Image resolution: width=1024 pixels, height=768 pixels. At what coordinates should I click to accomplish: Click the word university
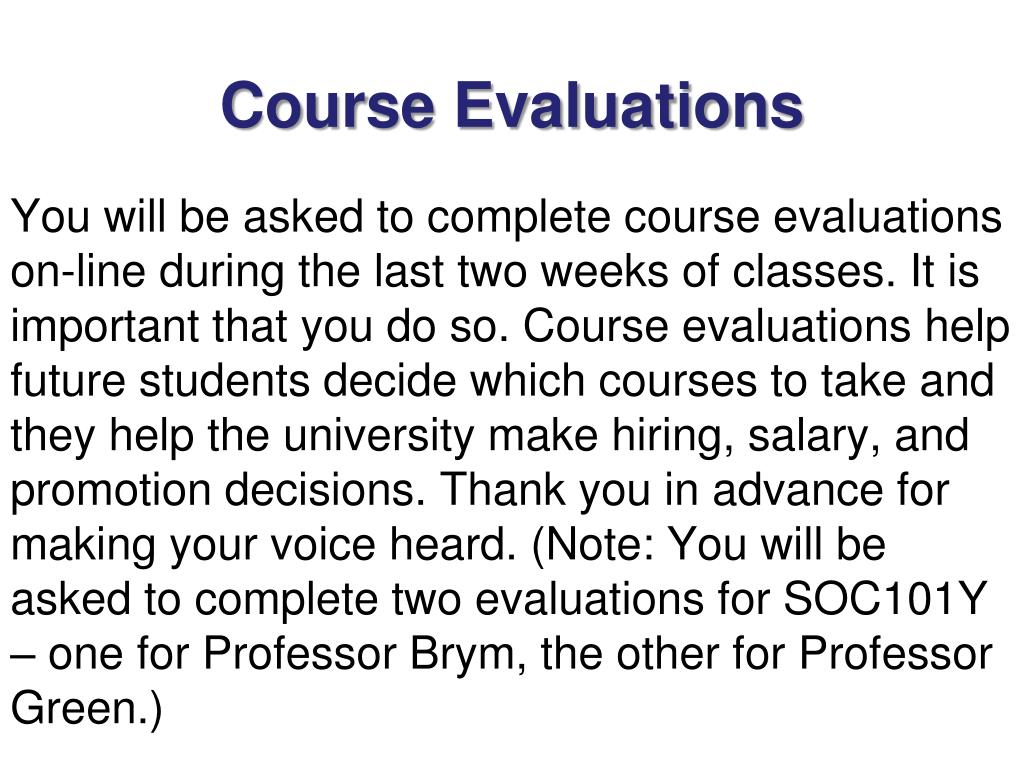pos(379,436)
